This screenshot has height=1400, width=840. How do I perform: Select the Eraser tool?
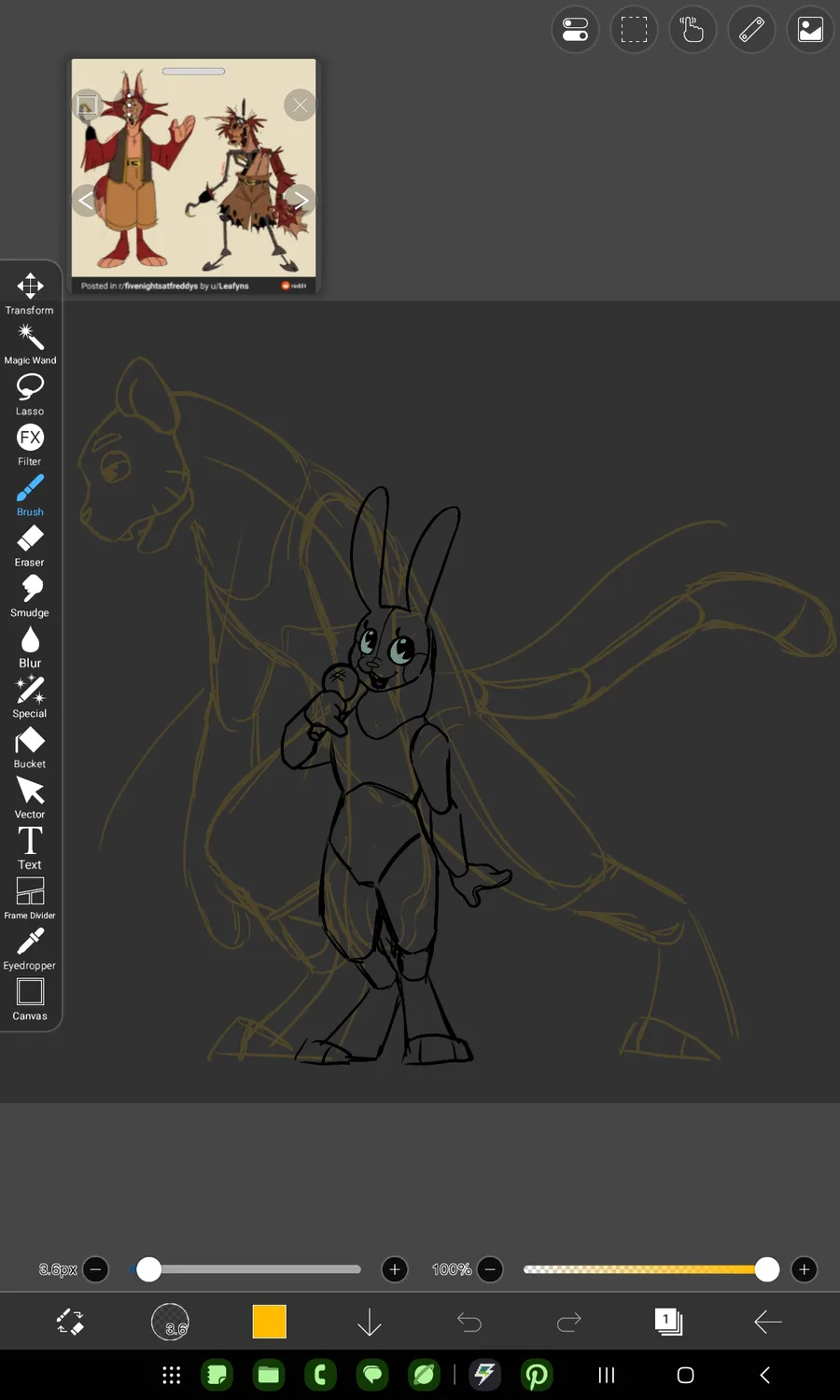pos(30,545)
